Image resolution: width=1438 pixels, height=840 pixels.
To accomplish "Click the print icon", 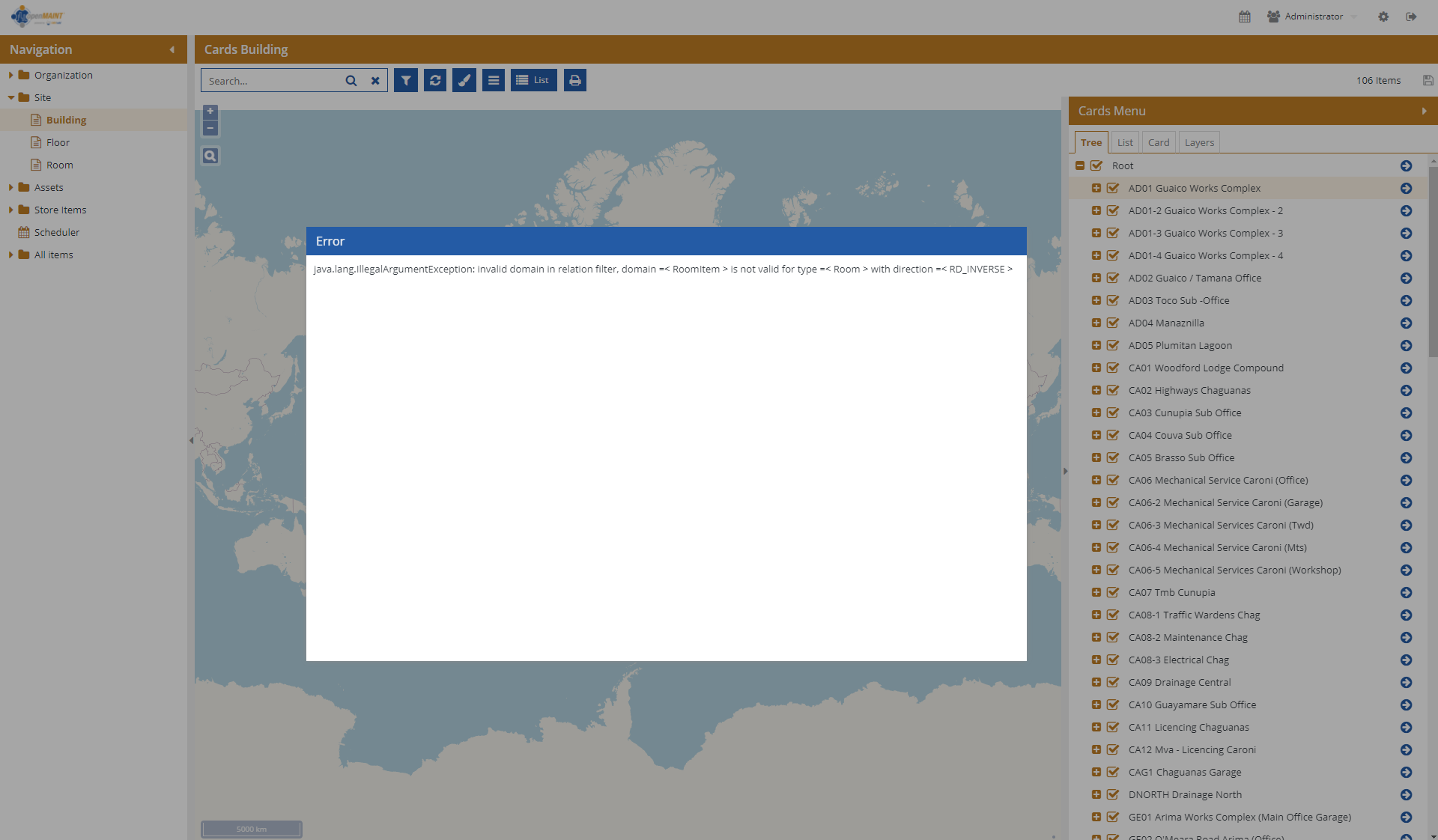I will point(575,80).
